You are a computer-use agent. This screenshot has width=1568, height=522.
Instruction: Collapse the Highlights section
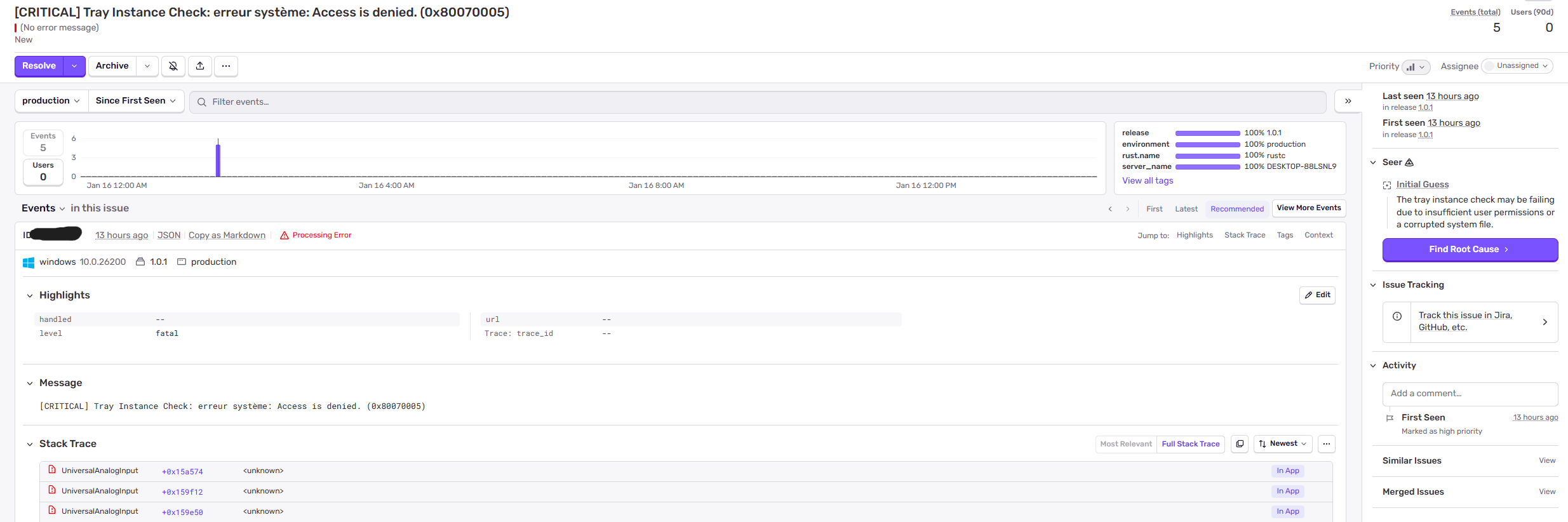[x=30, y=295]
